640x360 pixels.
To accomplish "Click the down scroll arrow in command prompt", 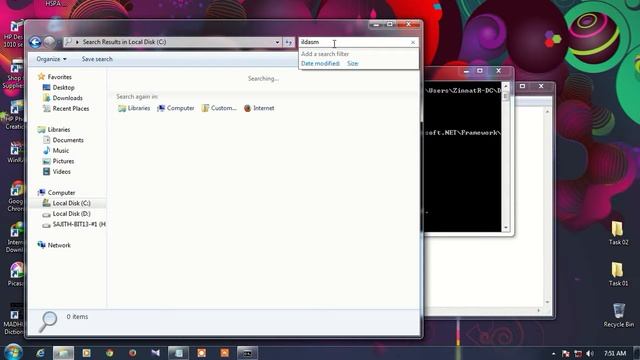I will pos(506,227).
